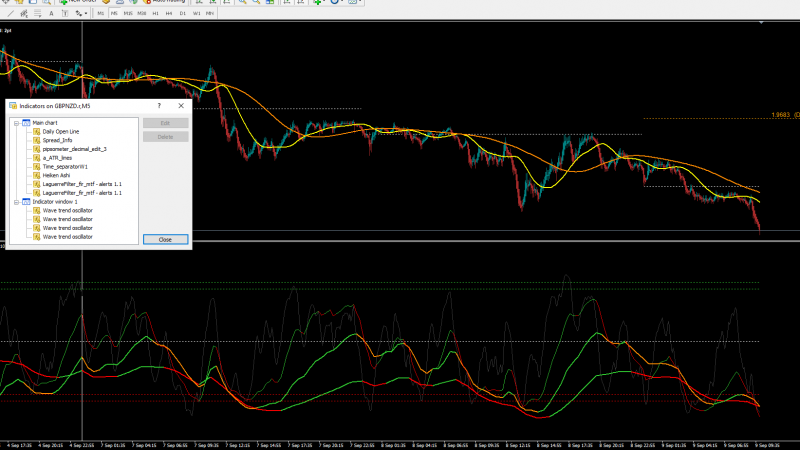The width and height of the screenshot is (800, 450).
Task: Collapse the Indicator window 1 node
Action: pyautogui.click(x=16, y=202)
